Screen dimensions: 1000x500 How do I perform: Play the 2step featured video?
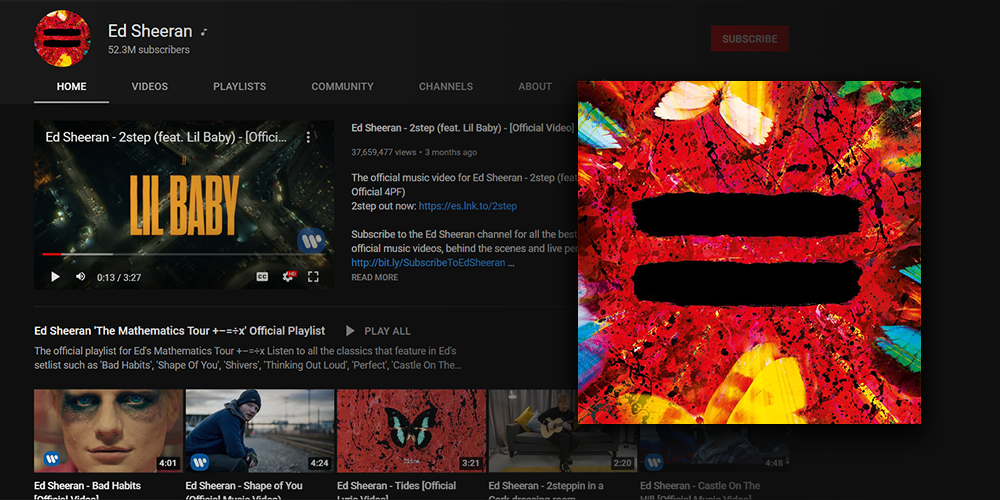coord(55,277)
